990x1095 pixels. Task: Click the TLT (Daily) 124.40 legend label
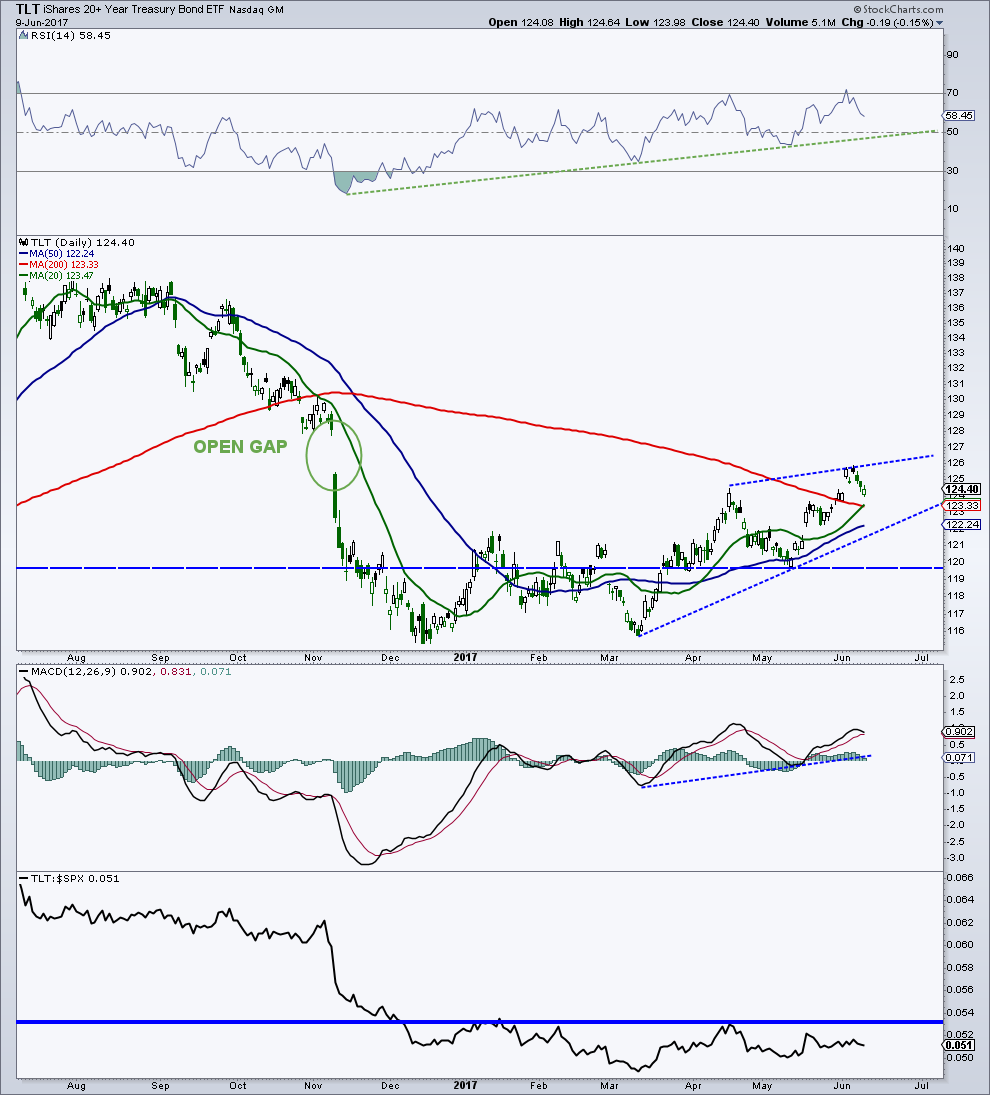point(83,242)
